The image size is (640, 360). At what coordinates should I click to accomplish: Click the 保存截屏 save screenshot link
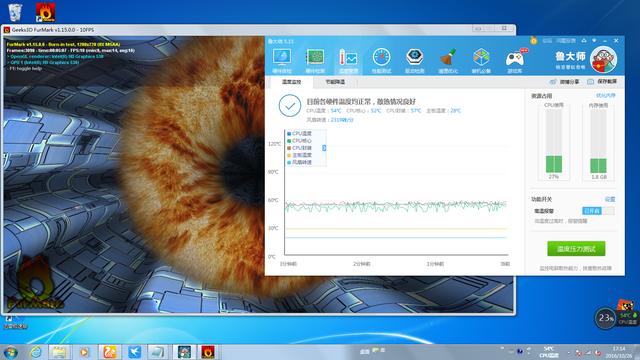click(x=602, y=82)
